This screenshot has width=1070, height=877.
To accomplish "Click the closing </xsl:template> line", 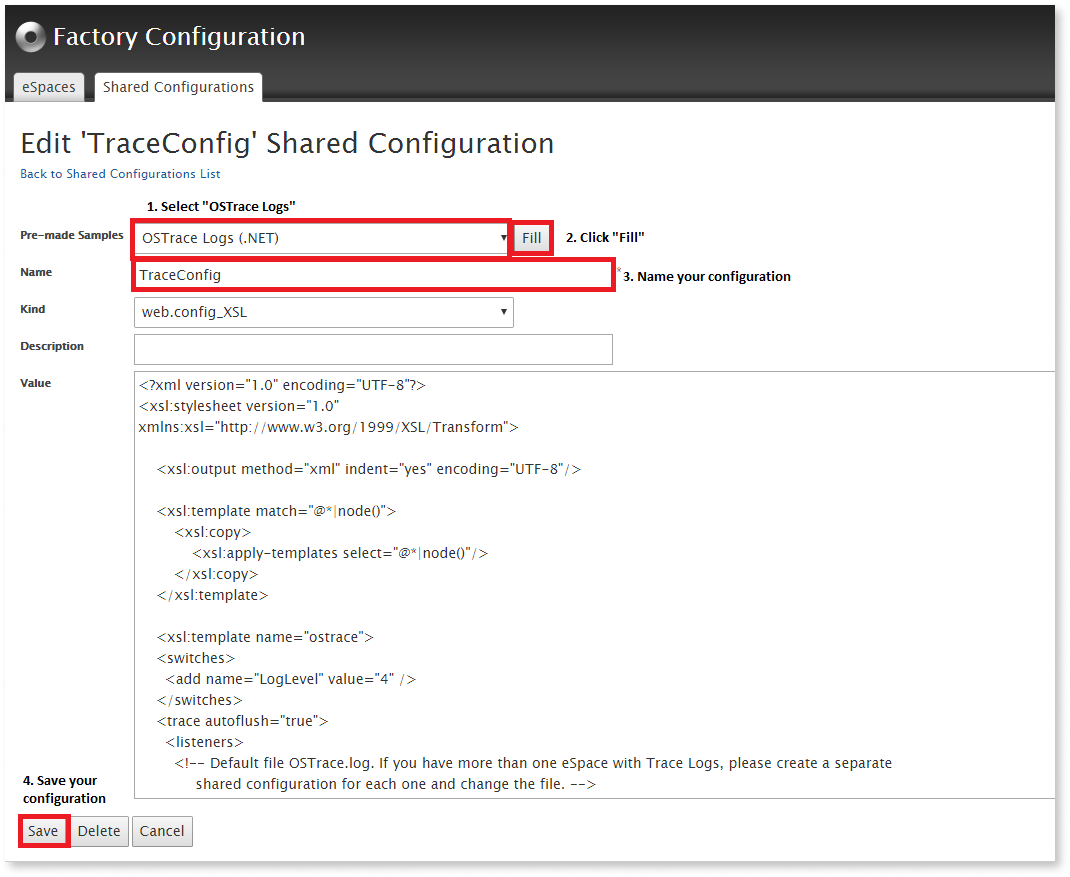I will pyautogui.click(x=212, y=595).
